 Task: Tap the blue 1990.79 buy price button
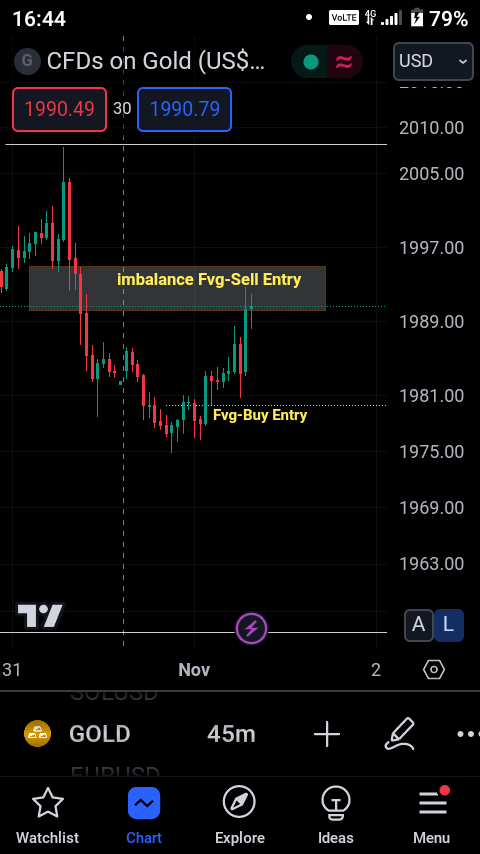185,109
